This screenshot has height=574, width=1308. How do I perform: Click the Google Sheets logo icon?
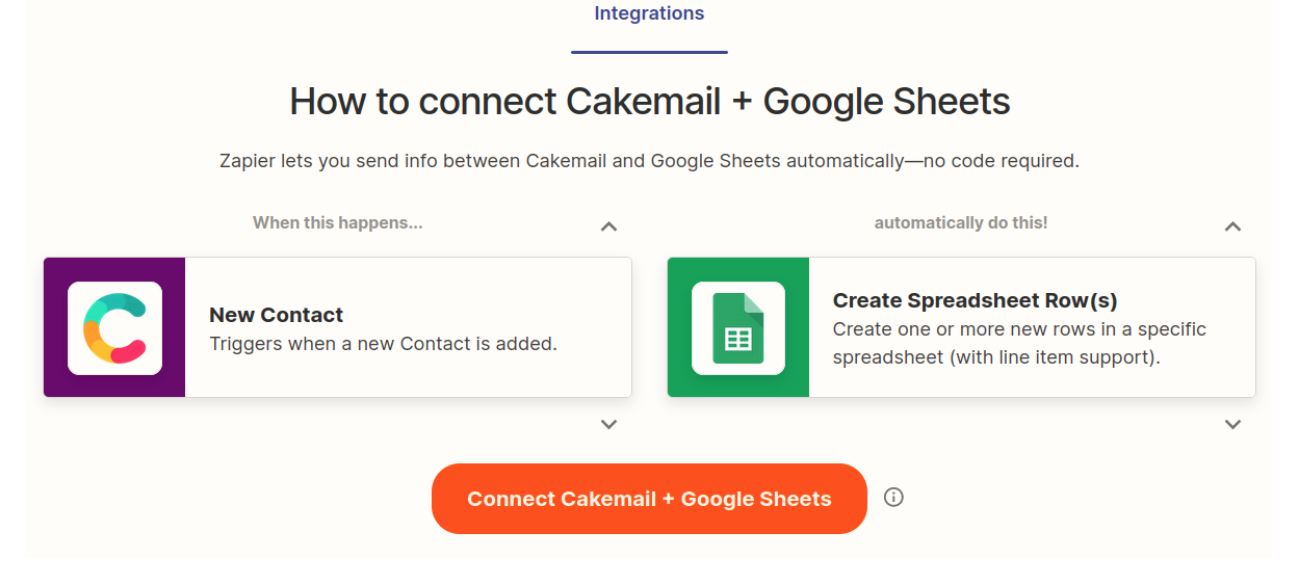pyautogui.click(x=738, y=328)
